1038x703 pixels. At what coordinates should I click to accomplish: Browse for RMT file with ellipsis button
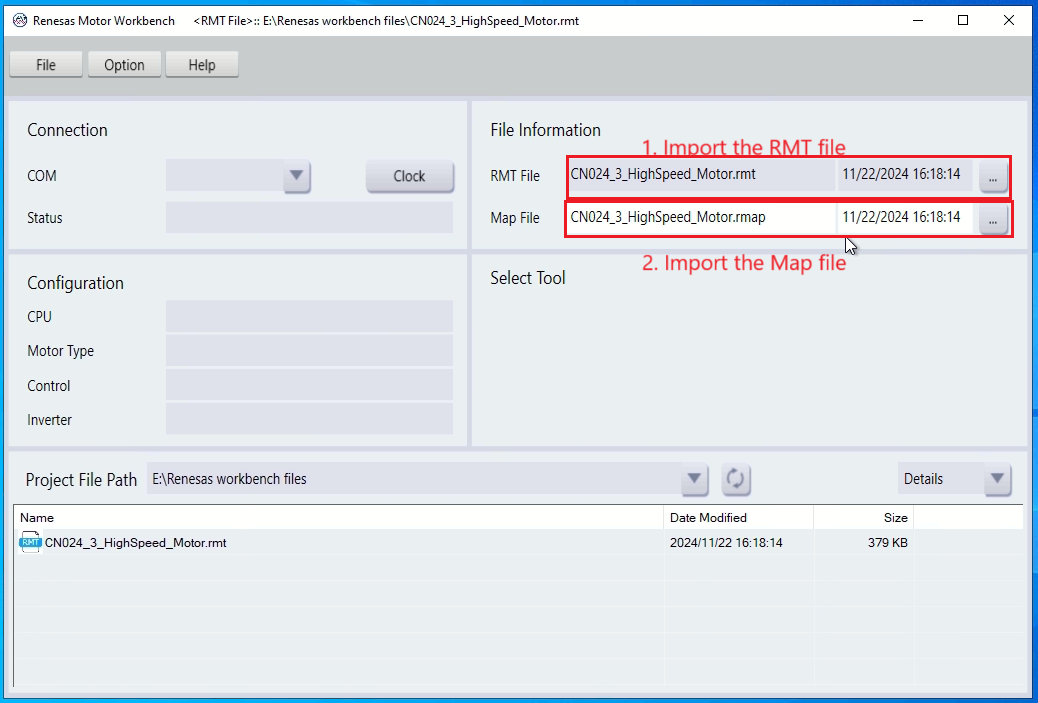(x=993, y=177)
